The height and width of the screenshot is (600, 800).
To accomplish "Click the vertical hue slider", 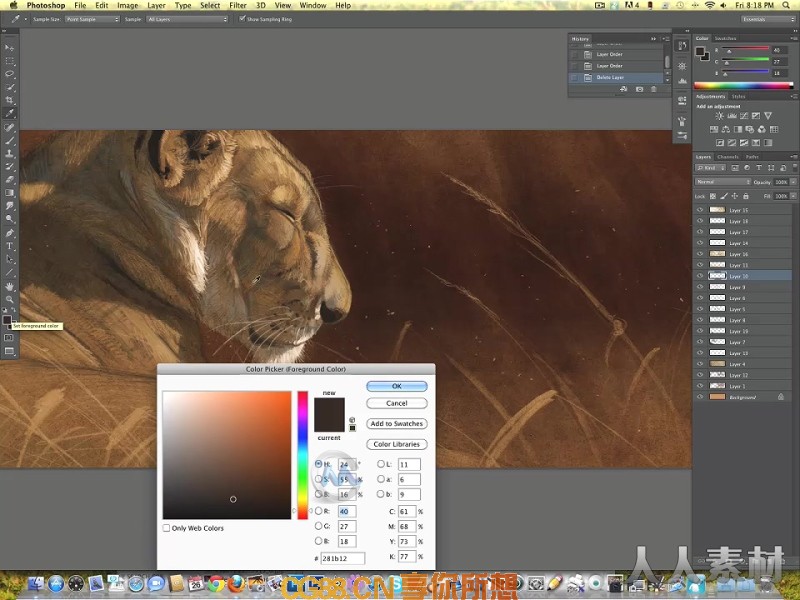I will [x=303, y=455].
